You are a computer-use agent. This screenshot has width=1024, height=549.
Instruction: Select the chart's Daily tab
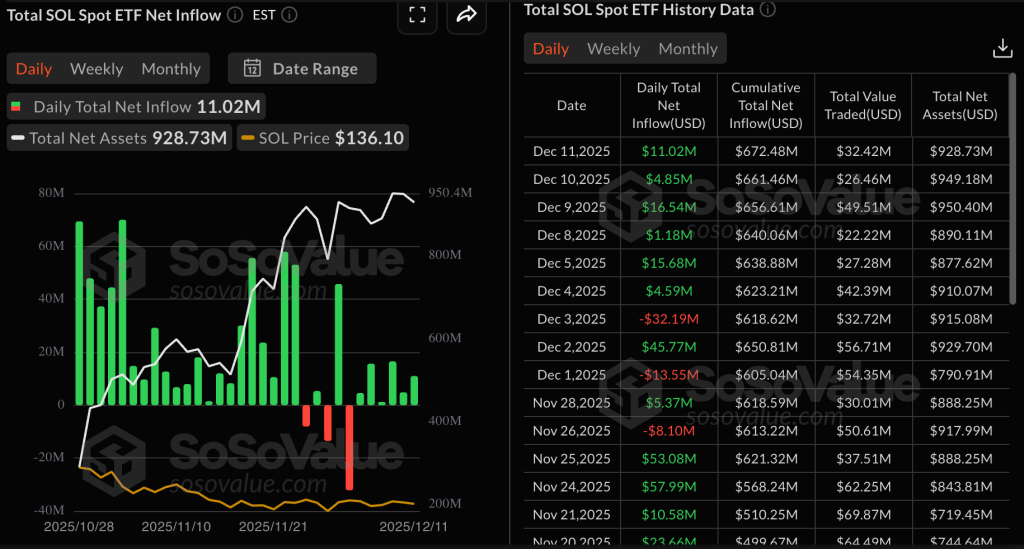click(x=34, y=69)
